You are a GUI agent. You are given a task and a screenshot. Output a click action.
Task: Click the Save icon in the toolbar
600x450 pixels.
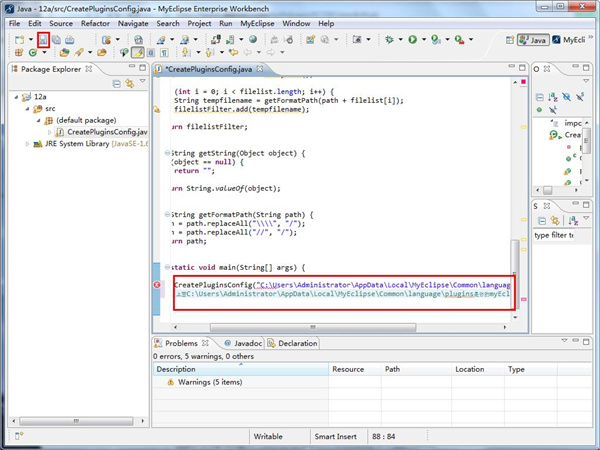pos(43,39)
